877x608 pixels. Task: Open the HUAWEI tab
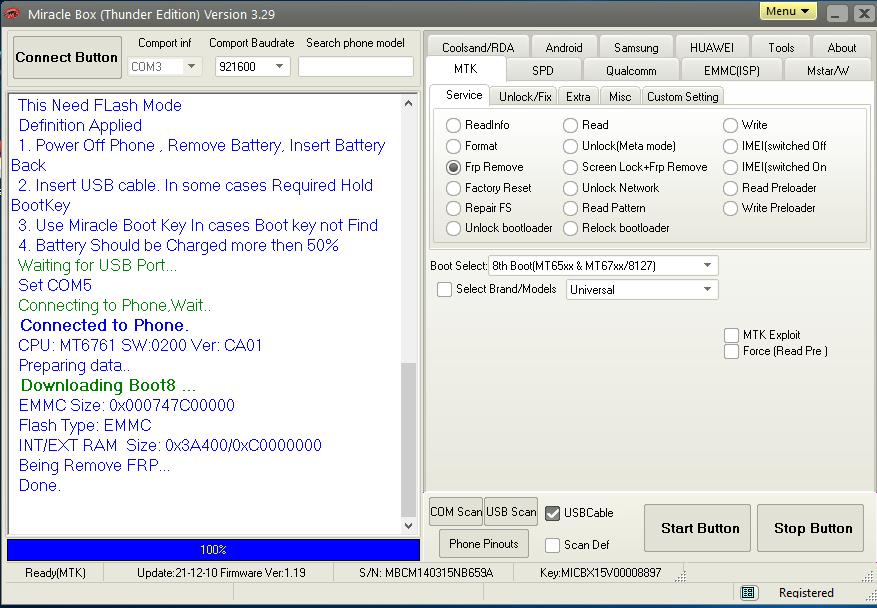pos(711,48)
